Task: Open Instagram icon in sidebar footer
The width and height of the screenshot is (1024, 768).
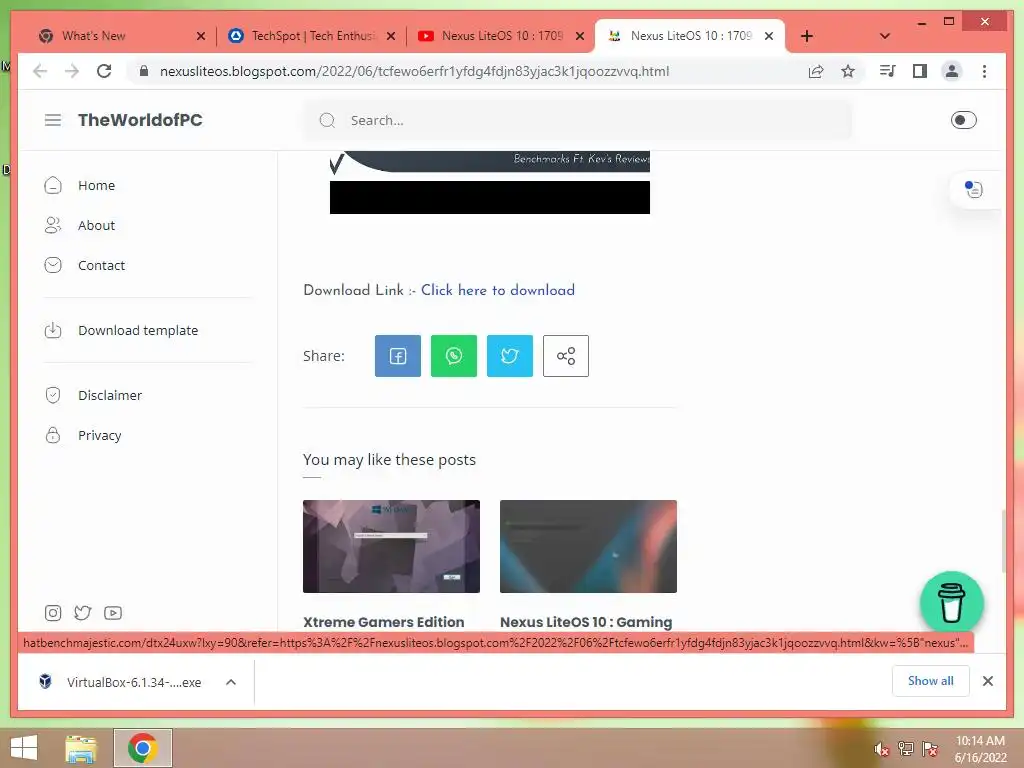Action: click(x=53, y=613)
